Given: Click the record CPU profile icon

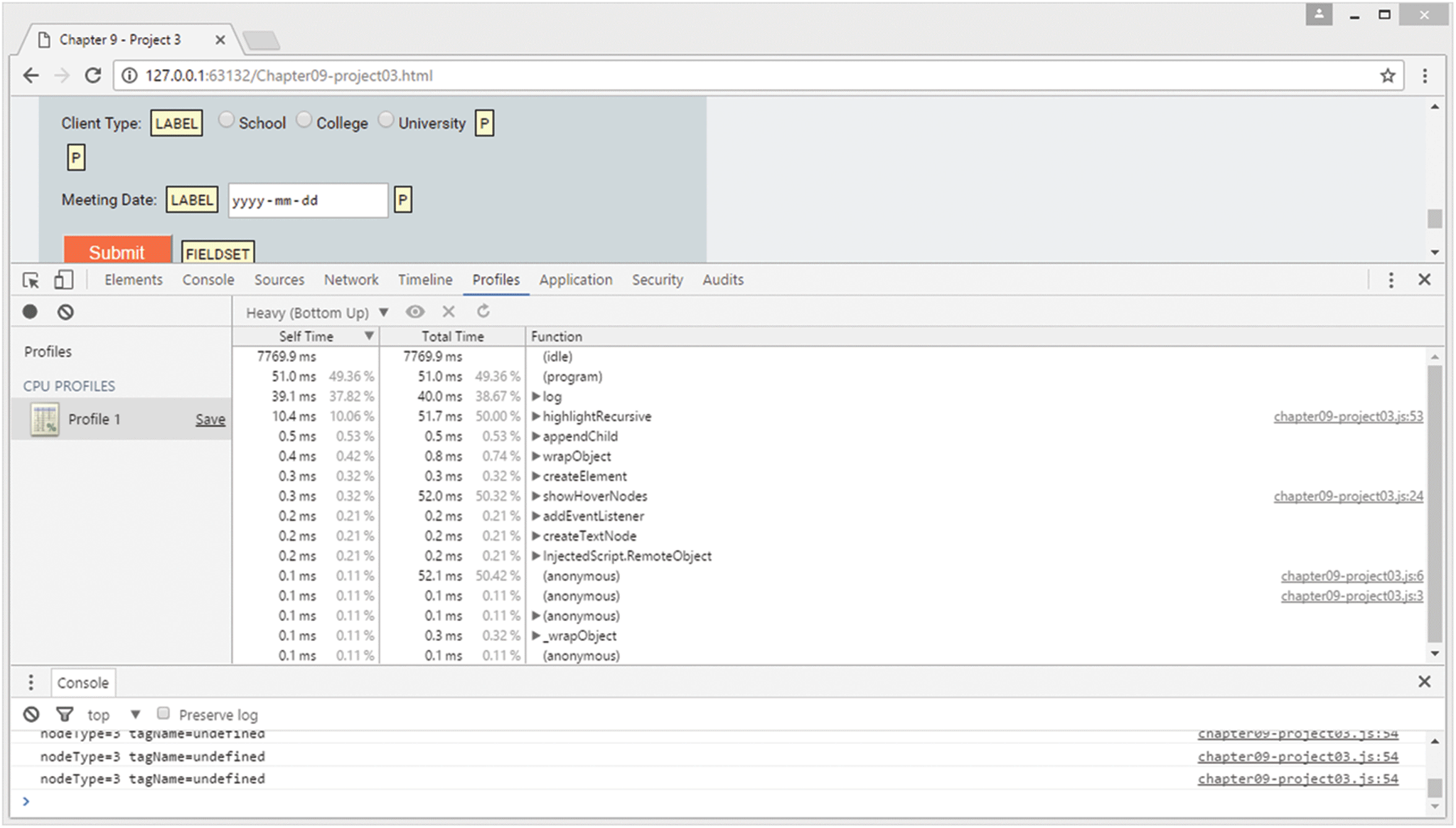Looking at the screenshot, I should 30,312.
